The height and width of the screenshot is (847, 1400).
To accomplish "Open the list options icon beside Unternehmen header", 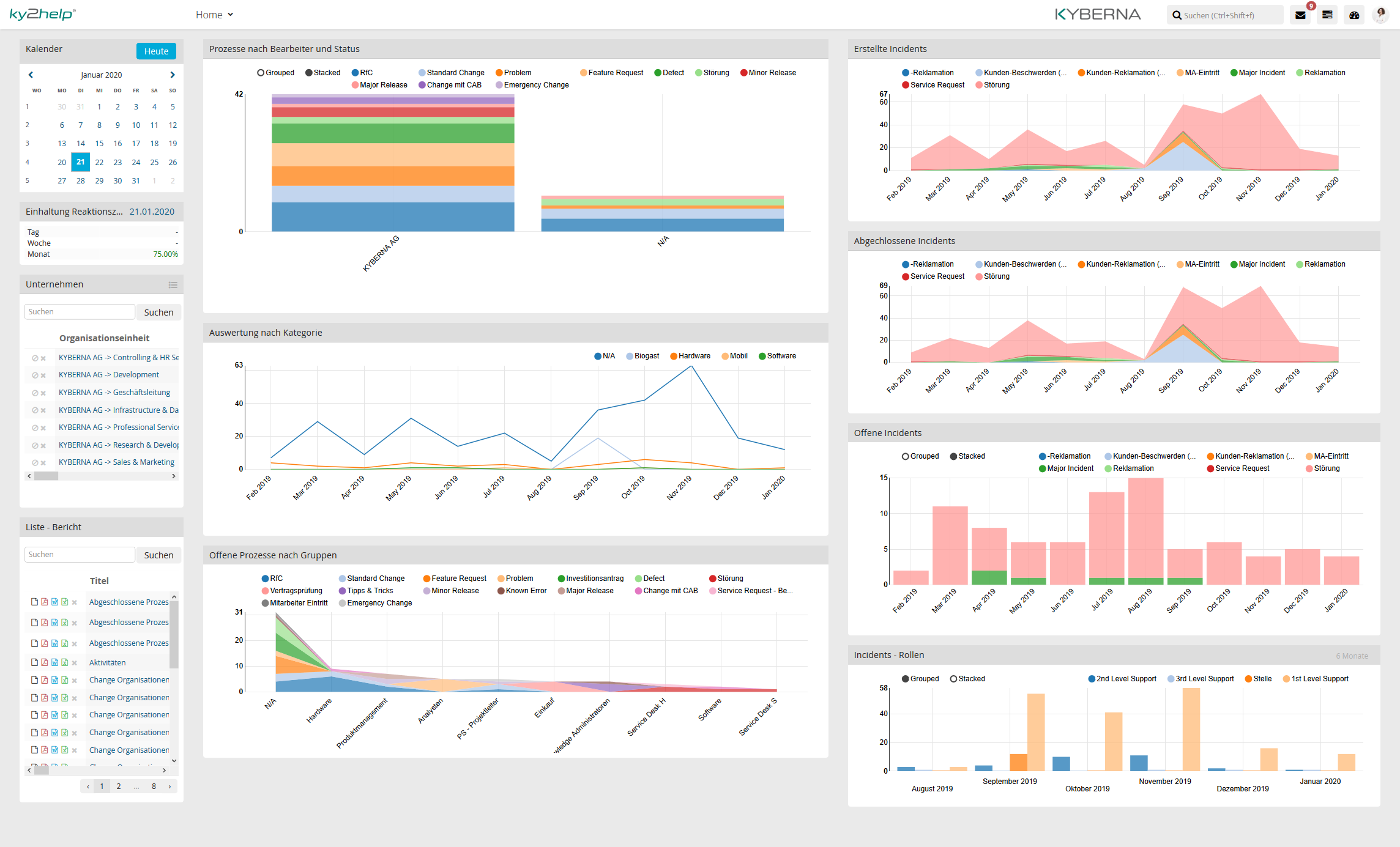I will 173,284.
